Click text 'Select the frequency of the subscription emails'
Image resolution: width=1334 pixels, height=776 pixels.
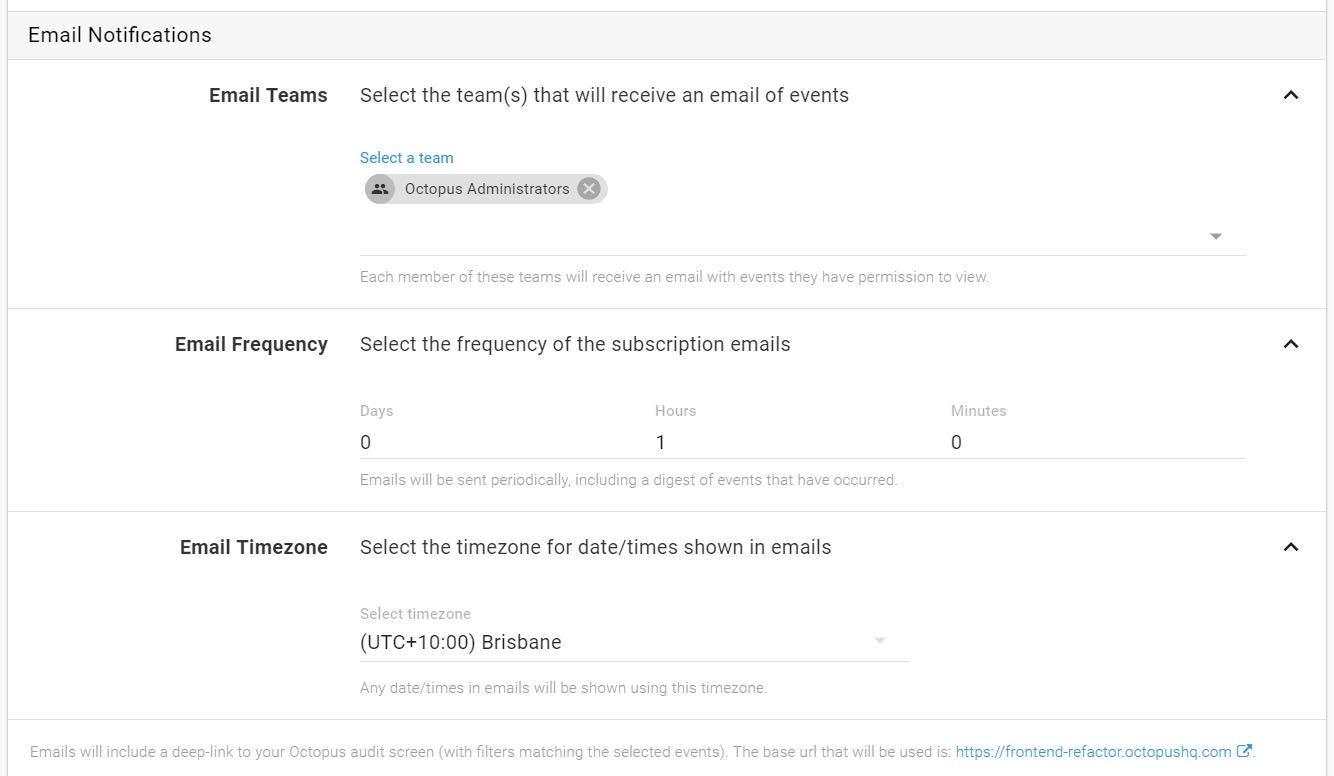575,344
